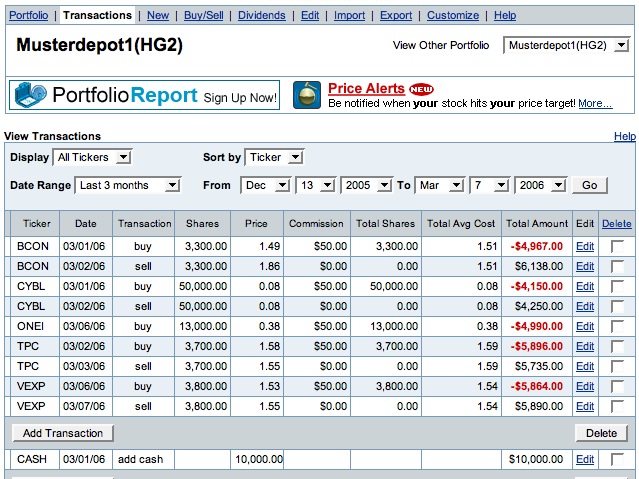Viewport: 639px width, 479px height.
Task: Open the Help link beside View Transactions
Action: (x=625, y=136)
